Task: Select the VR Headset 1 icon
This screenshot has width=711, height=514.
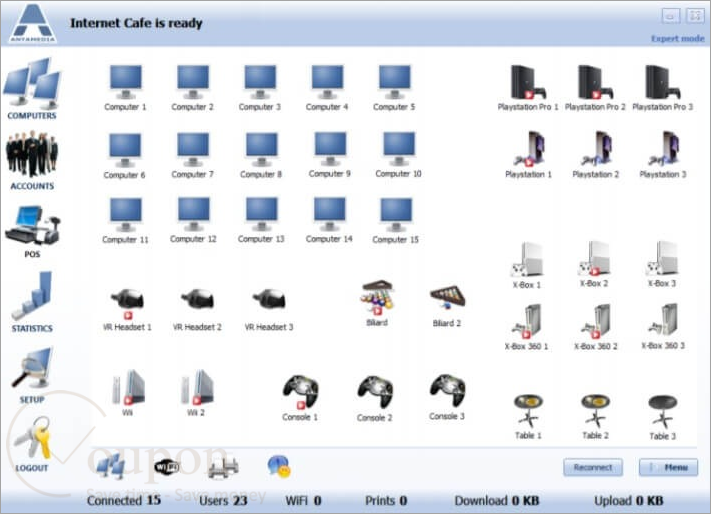Action: [x=127, y=304]
